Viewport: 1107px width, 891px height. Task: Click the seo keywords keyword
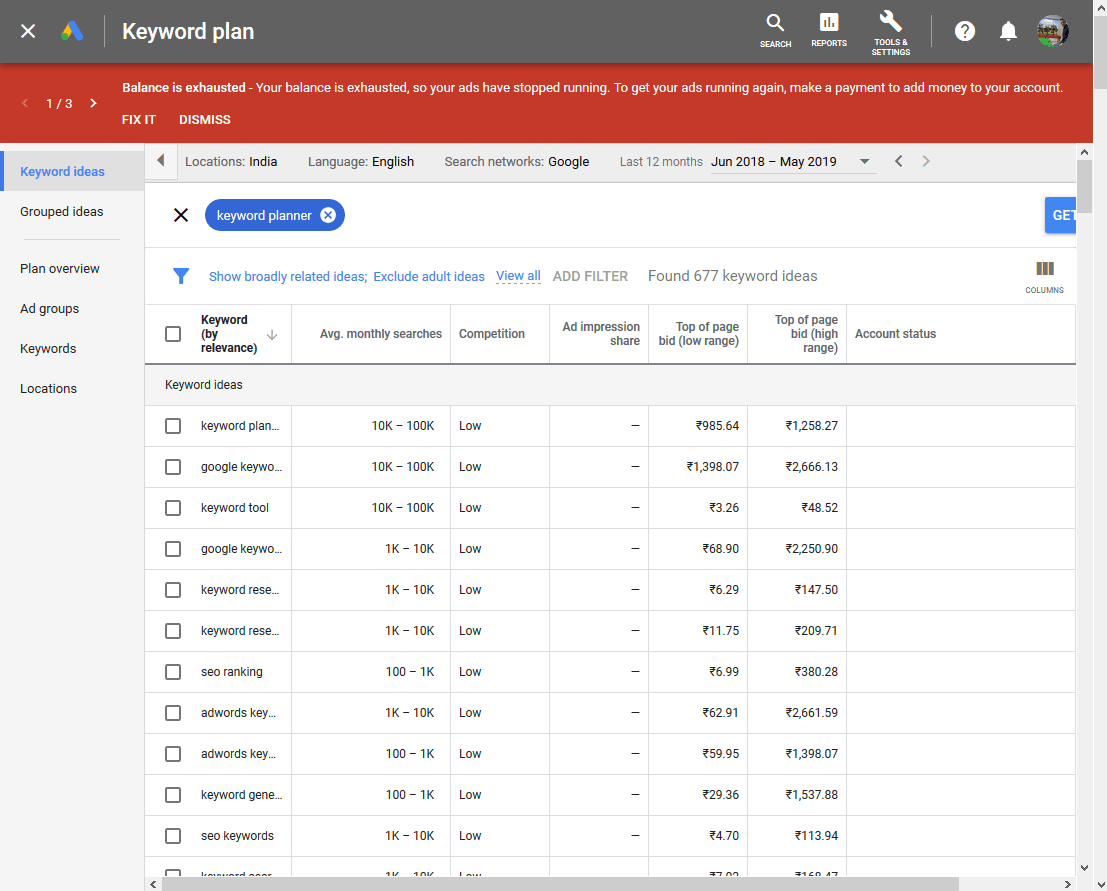tap(237, 836)
